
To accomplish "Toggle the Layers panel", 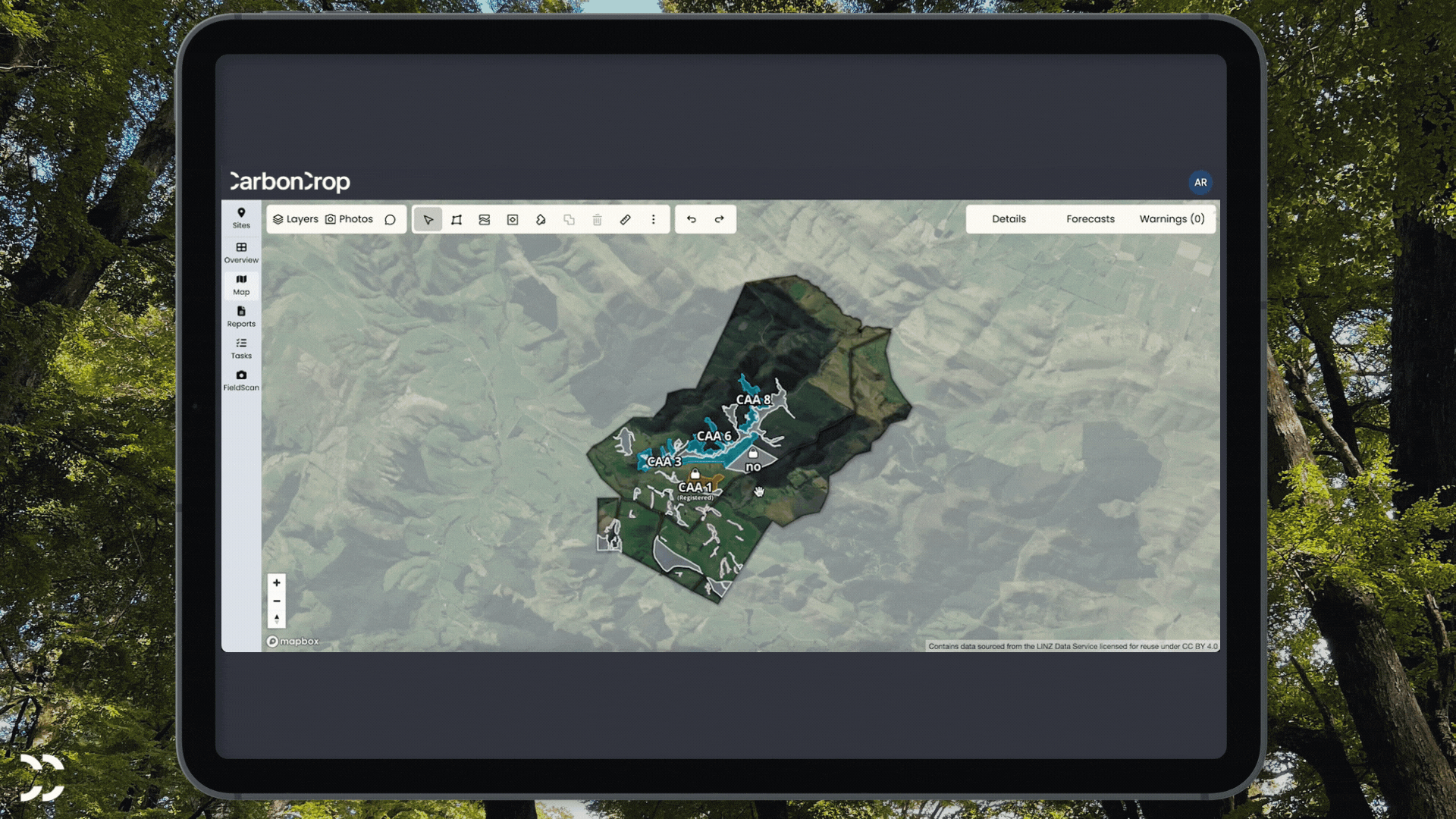I will click(296, 219).
